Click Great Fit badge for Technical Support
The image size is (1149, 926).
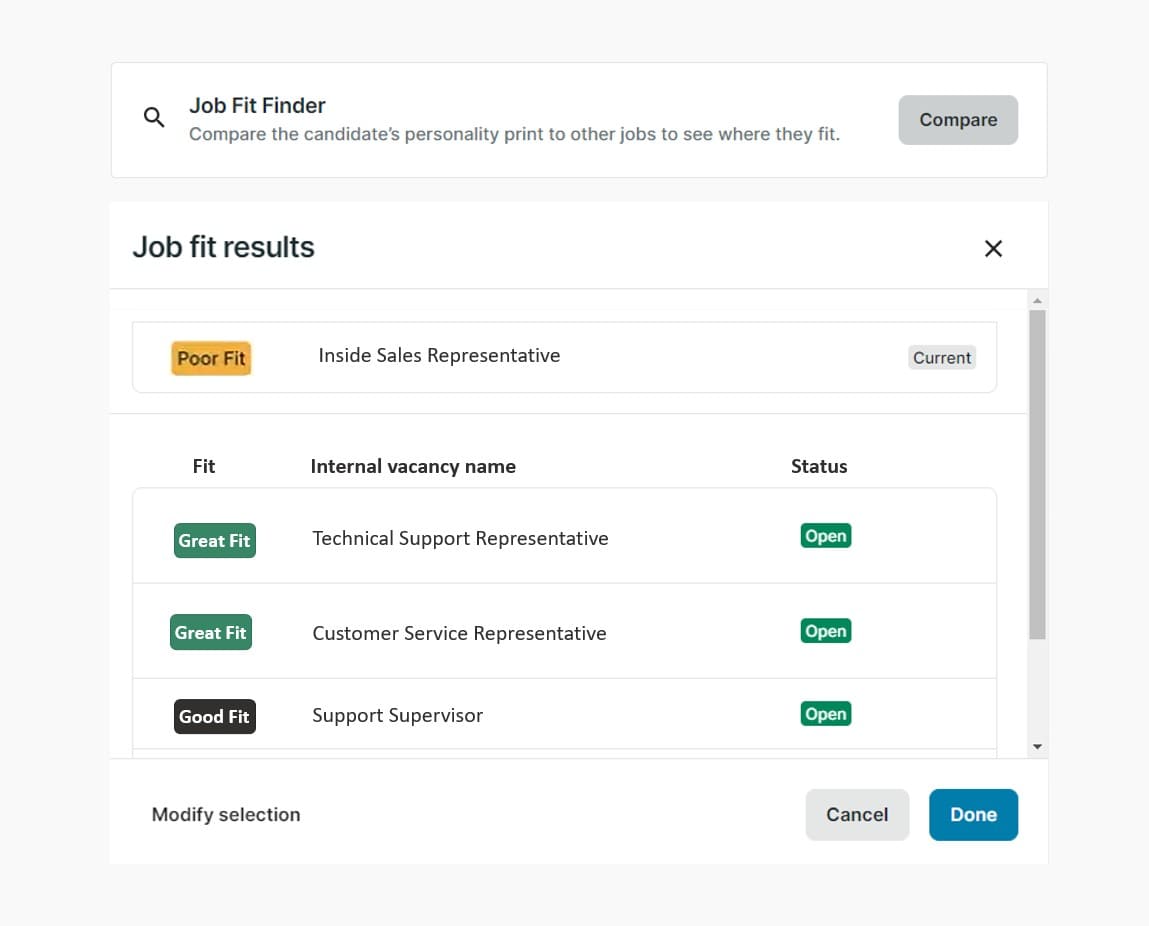(x=214, y=540)
